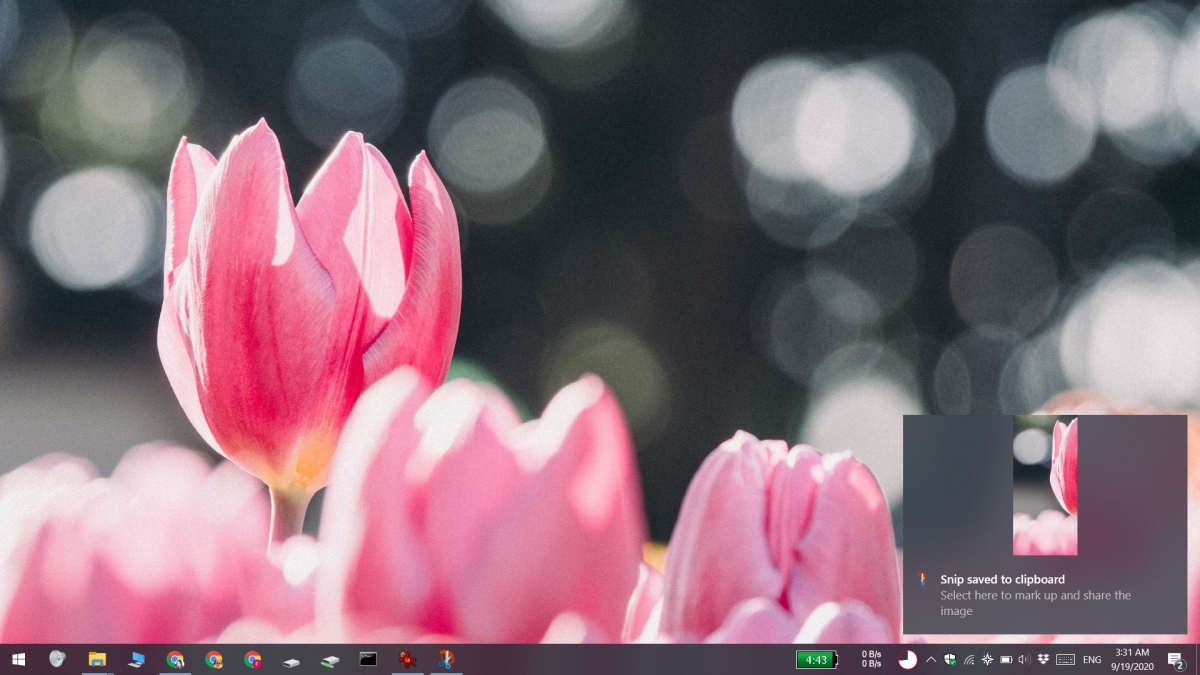This screenshot has width=1200, height=675.
Task: Open the red app icon beside Command Prompt
Action: click(407, 659)
